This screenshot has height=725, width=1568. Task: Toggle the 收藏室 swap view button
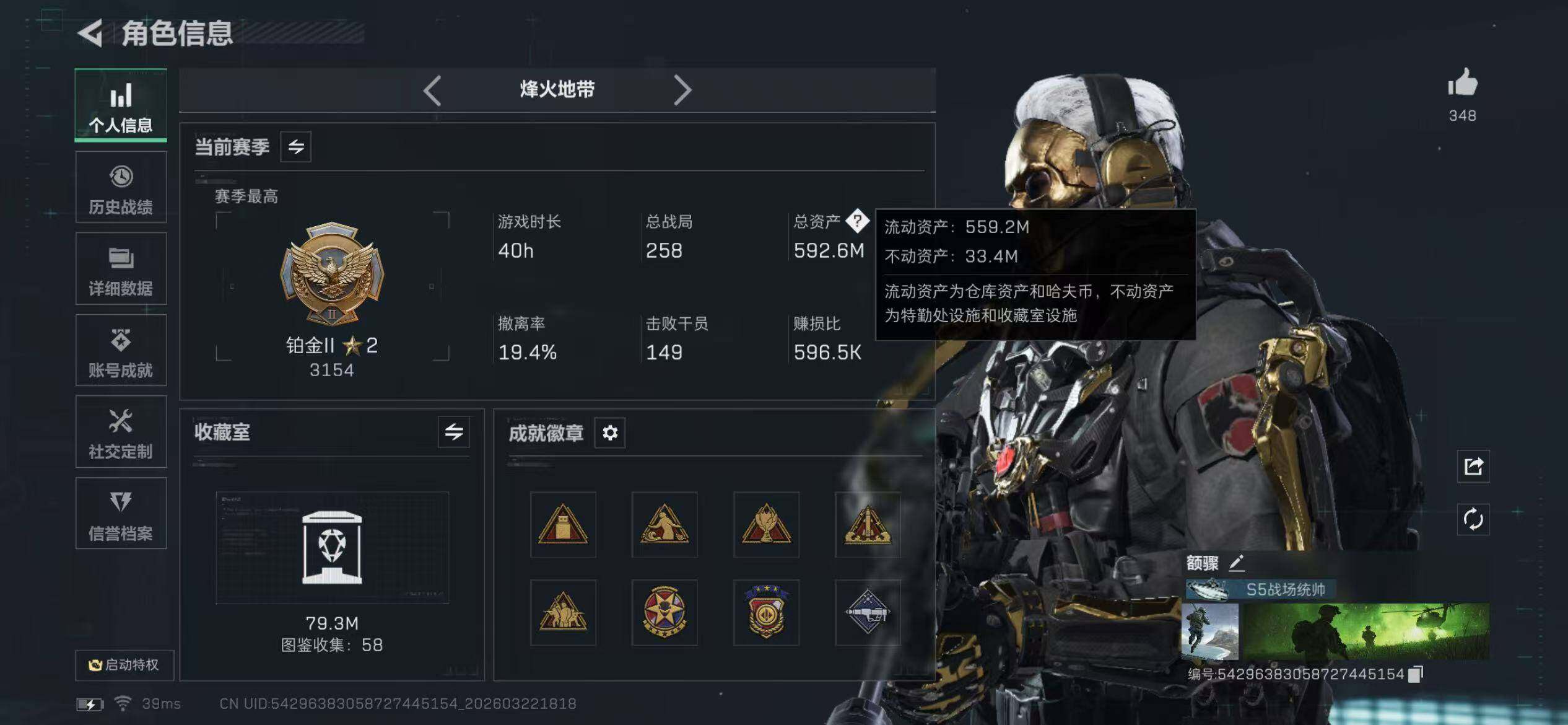point(454,432)
